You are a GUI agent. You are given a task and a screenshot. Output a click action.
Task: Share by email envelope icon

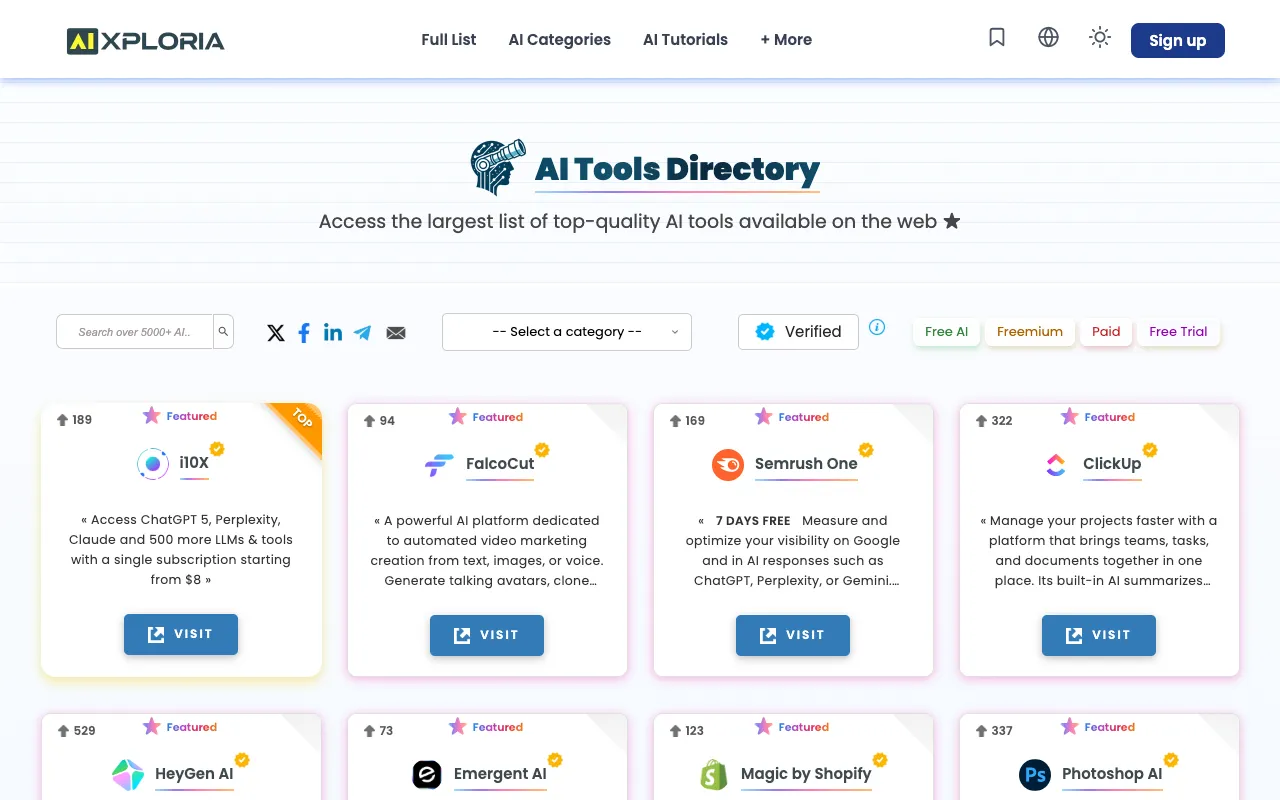pos(396,333)
